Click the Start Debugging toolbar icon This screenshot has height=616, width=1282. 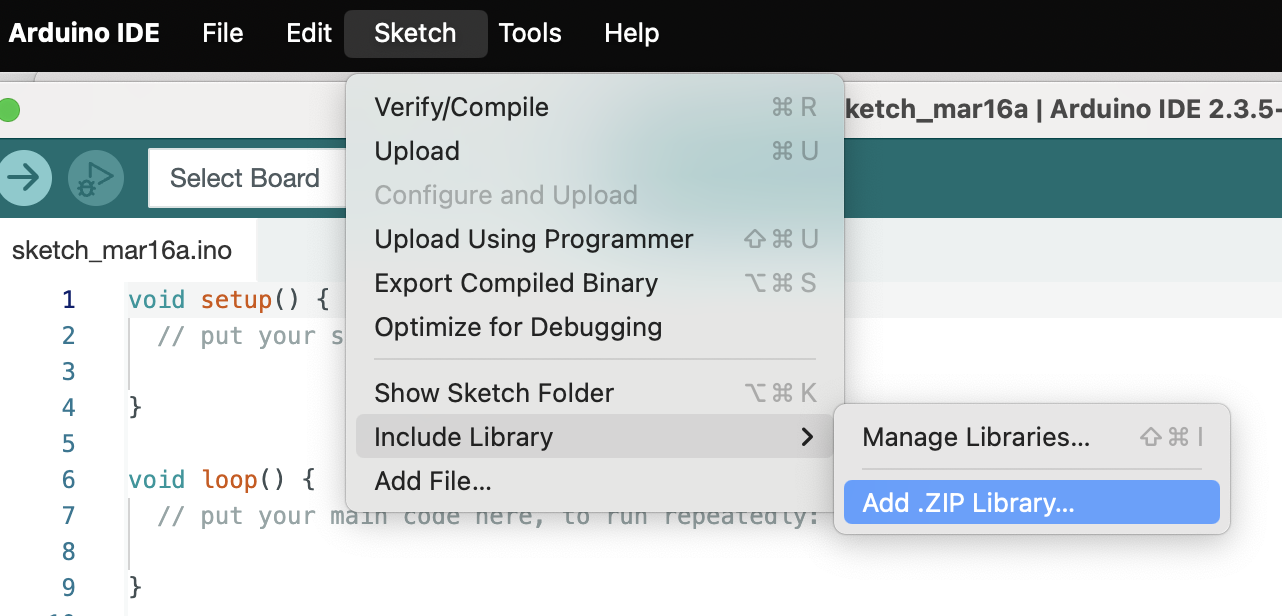(95, 178)
